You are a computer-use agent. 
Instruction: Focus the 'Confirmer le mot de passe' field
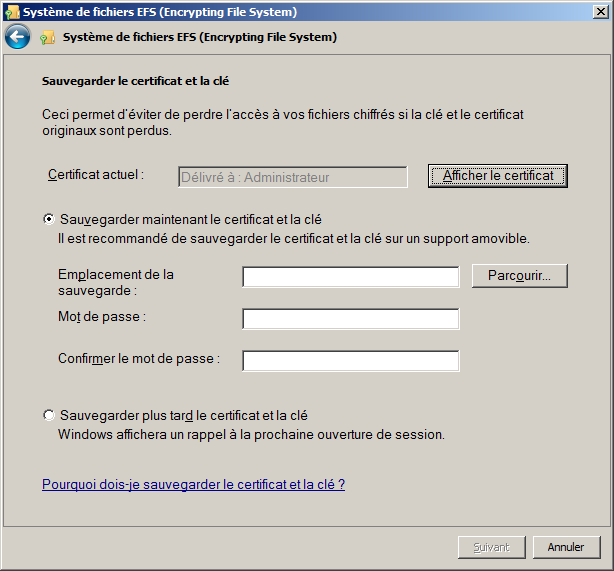pyautogui.click(x=350, y=361)
